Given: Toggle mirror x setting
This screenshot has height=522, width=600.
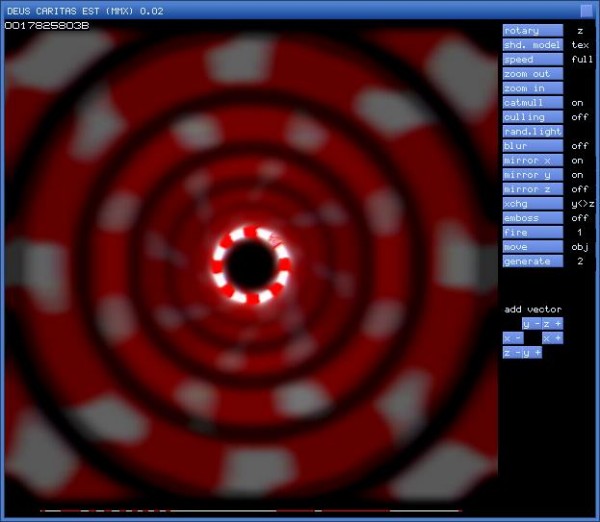Looking at the screenshot, I should tap(532, 160).
